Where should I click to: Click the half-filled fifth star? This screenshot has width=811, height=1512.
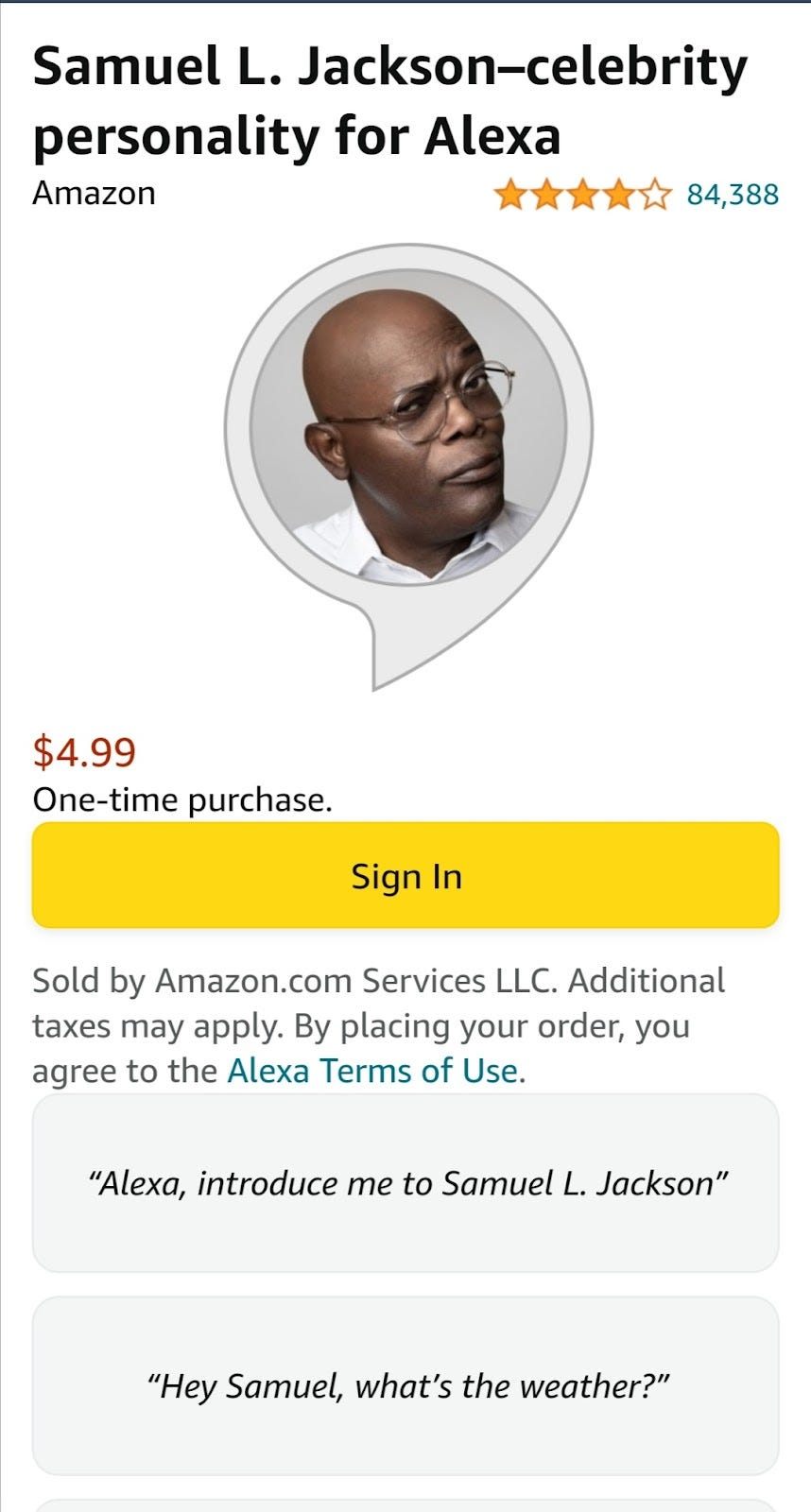656,195
